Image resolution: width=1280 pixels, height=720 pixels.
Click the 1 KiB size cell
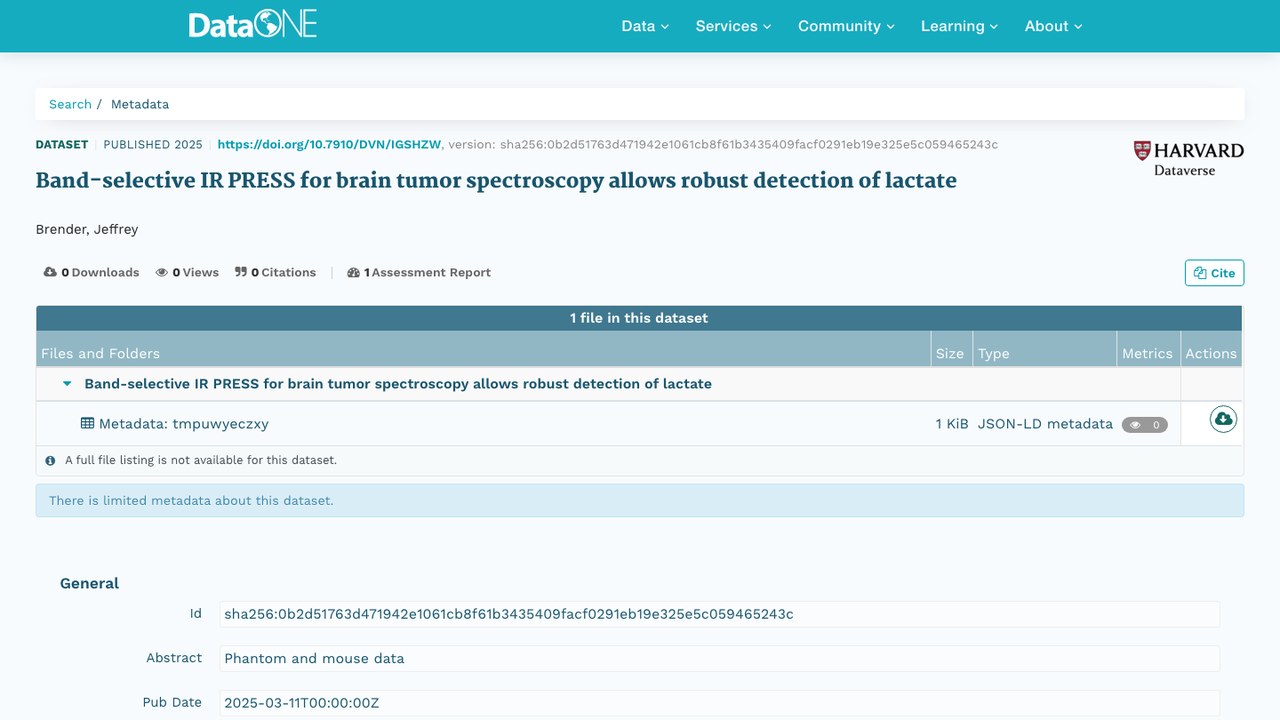point(952,424)
